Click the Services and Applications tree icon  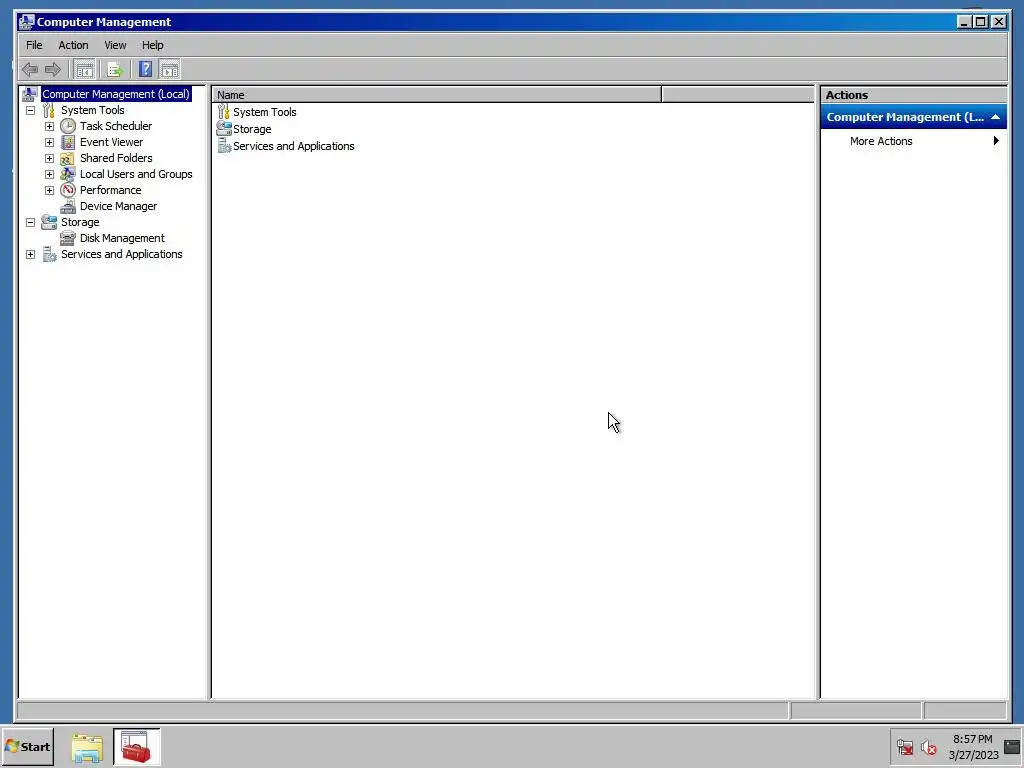coord(50,254)
